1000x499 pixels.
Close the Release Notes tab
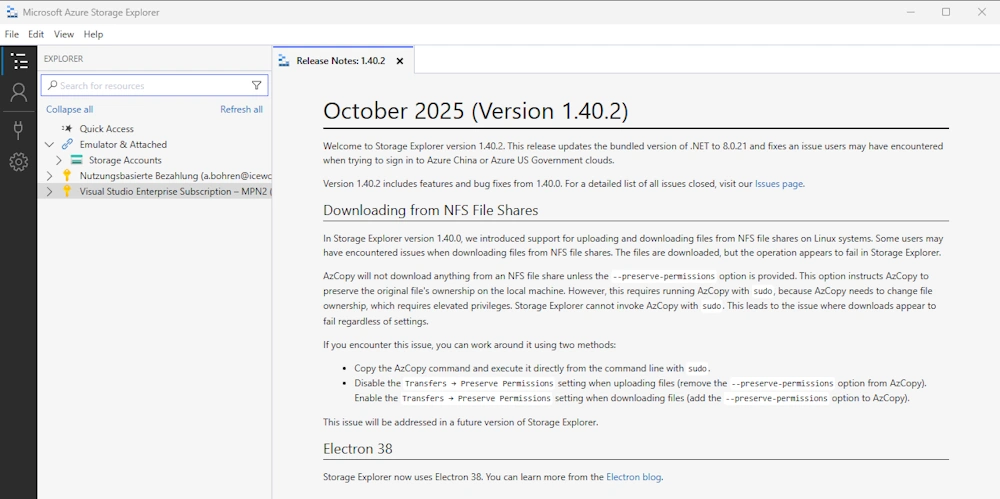pyautogui.click(x=400, y=61)
